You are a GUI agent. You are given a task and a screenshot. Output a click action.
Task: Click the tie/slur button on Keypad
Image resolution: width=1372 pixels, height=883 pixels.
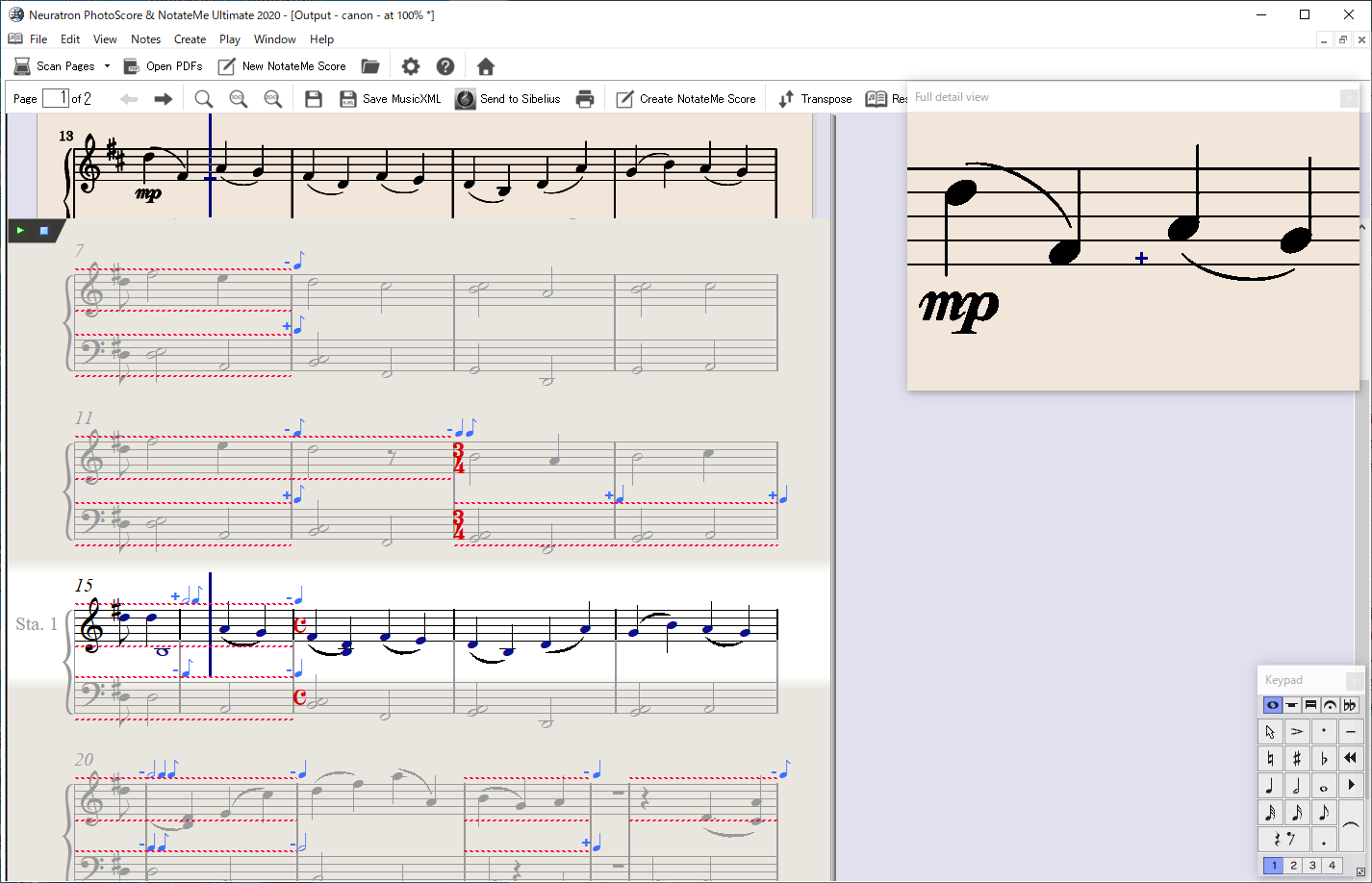1351,825
